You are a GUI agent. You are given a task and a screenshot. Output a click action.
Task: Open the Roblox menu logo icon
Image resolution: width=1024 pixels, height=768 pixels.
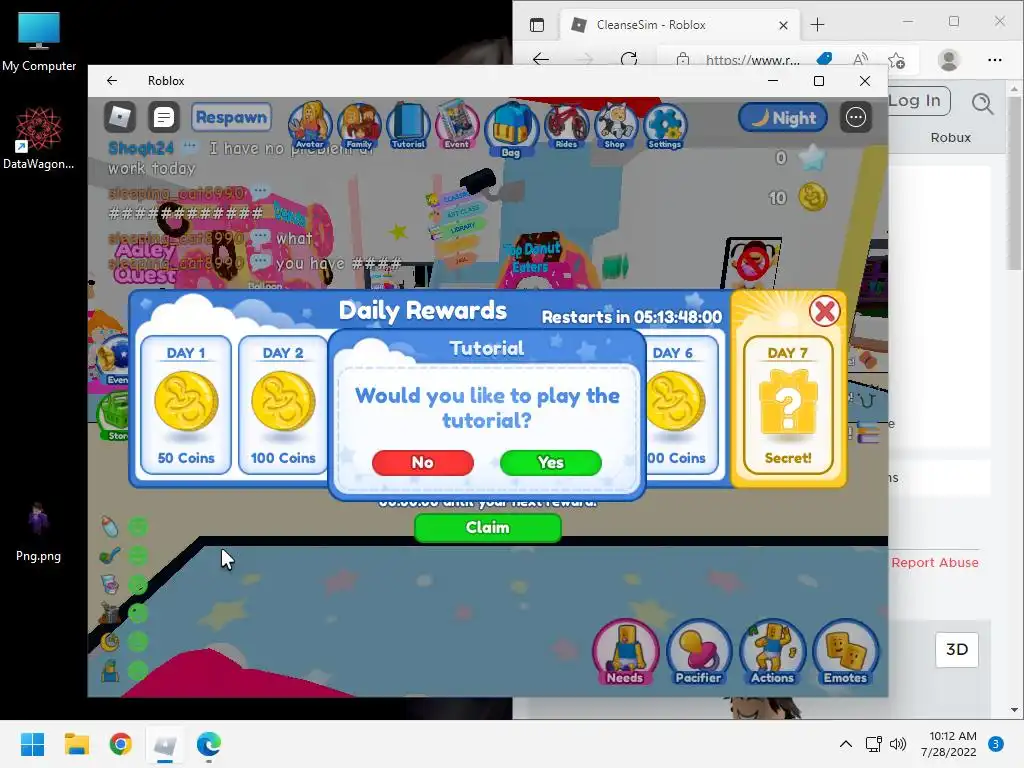(120, 118)
